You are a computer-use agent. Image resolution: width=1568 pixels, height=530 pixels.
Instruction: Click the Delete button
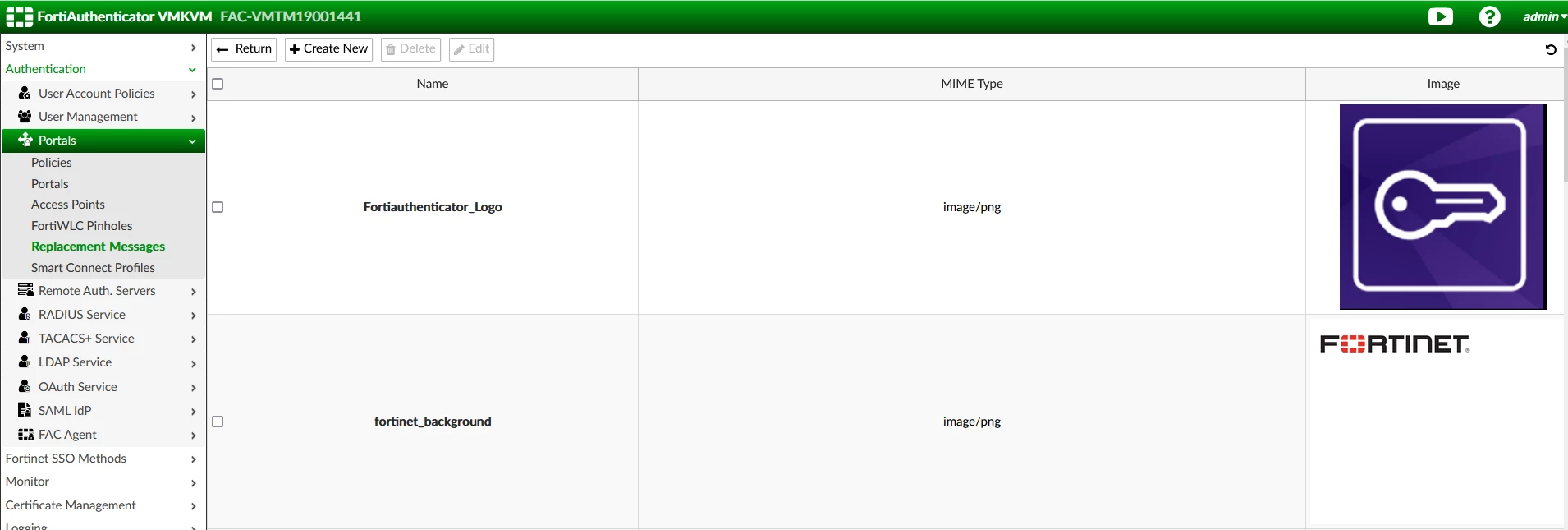click(410, 49)
